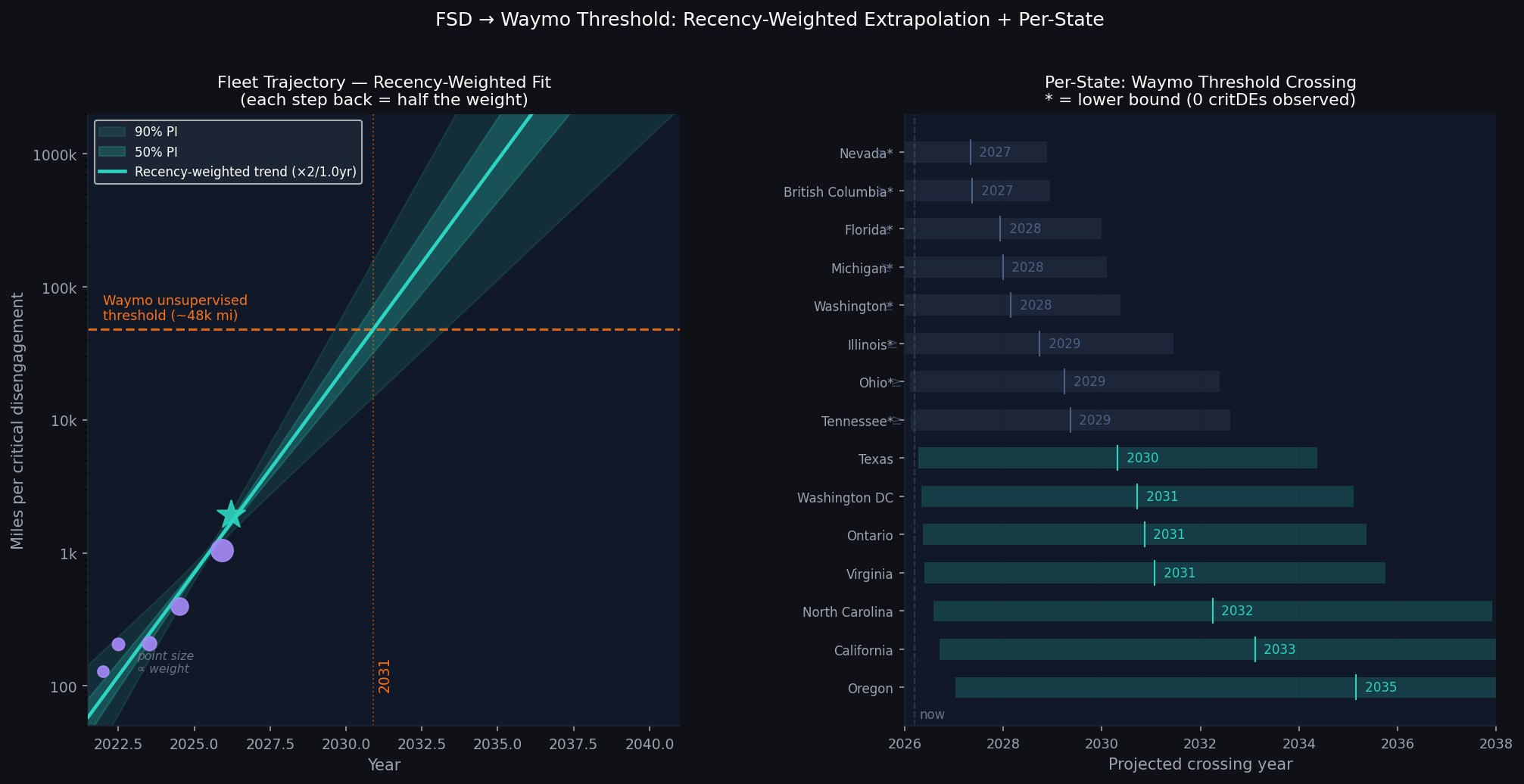The width and height of the screenshot is (1524, 784).
Task: Click the 2040.0 x-axis tick label
Action: point(649,744)
